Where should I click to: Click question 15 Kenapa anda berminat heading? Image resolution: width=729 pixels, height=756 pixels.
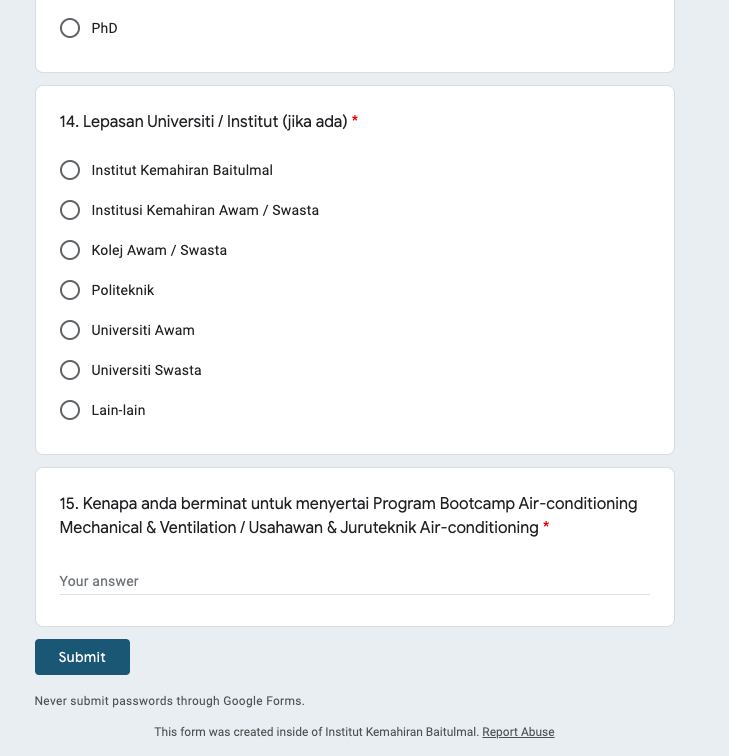348,515
